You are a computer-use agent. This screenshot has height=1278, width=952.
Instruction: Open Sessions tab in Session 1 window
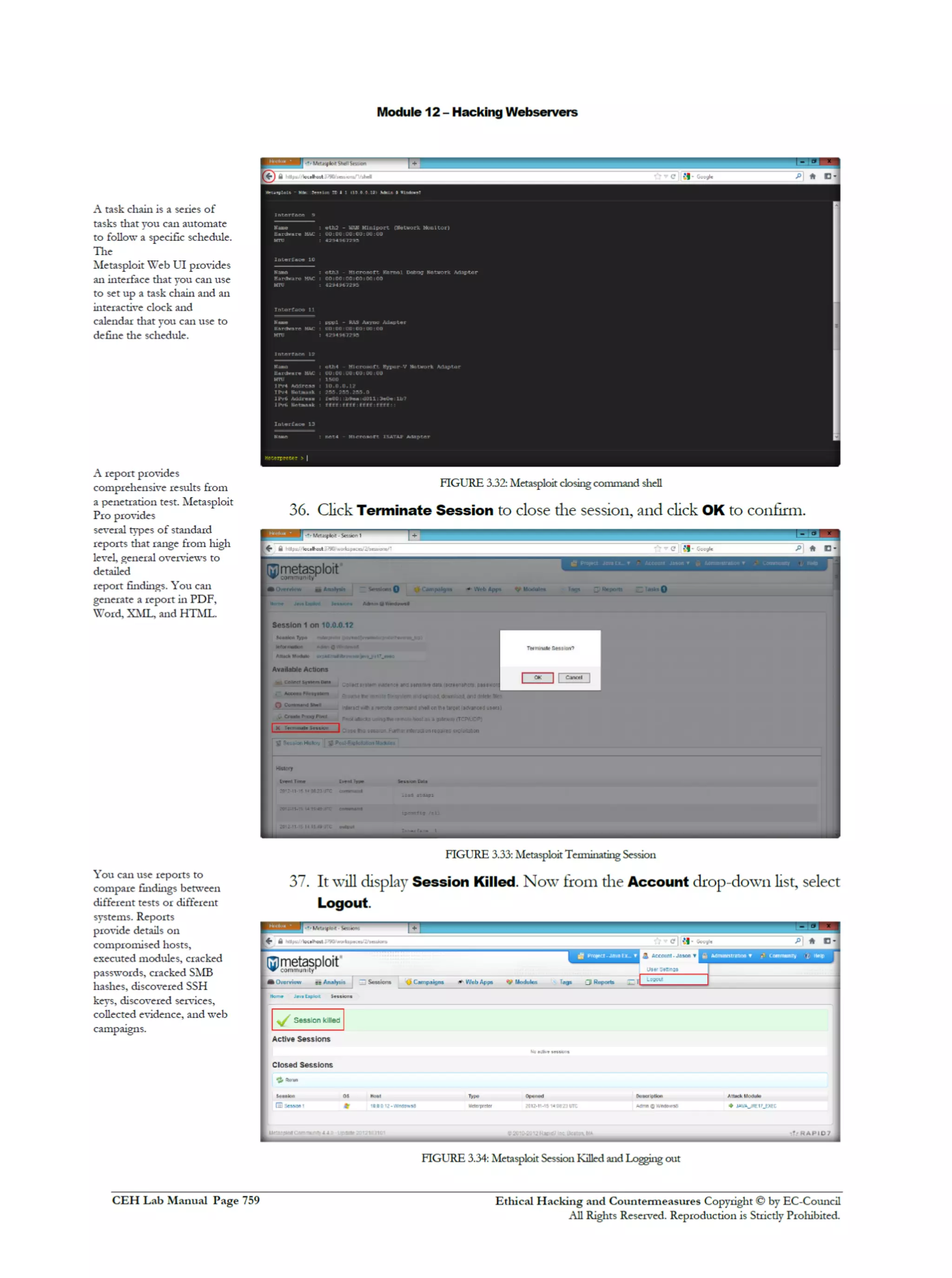(x=379, y=589)
